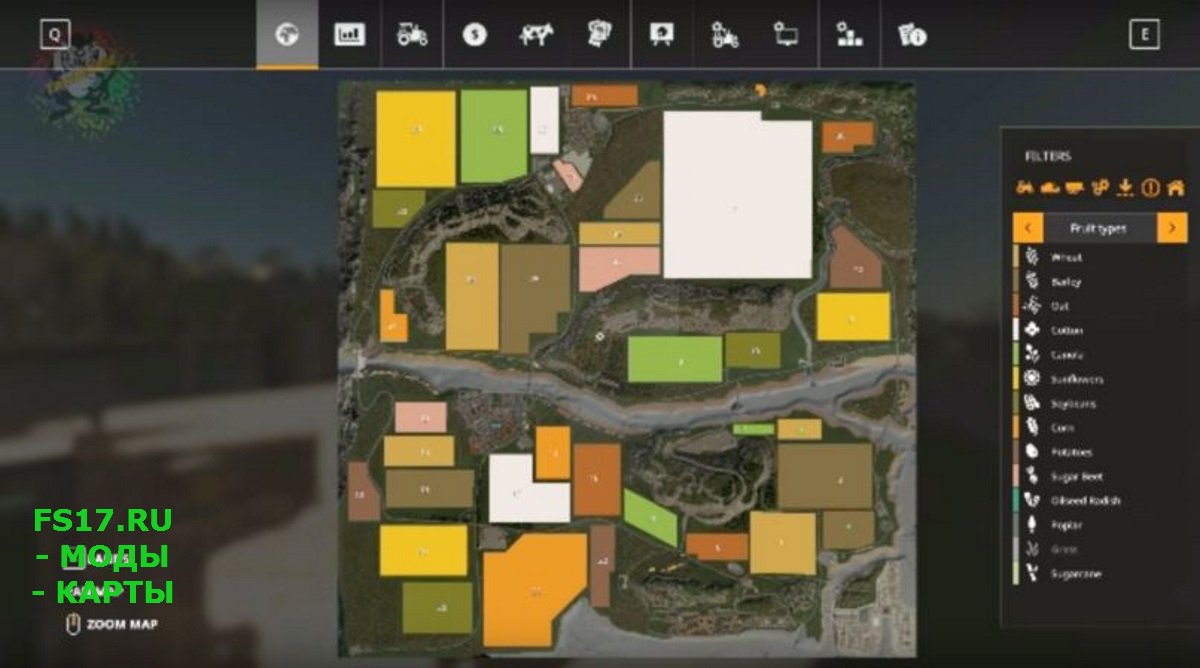Screen dimensions: 1200x668
Task: Toggle Soybeans fruit type visibility
Action: coord(1099,403)
